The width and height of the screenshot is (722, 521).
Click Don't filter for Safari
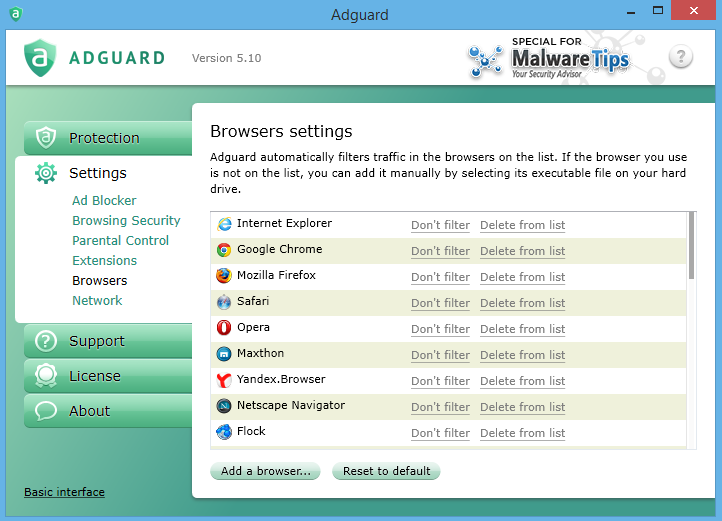[x=440, y=303]
